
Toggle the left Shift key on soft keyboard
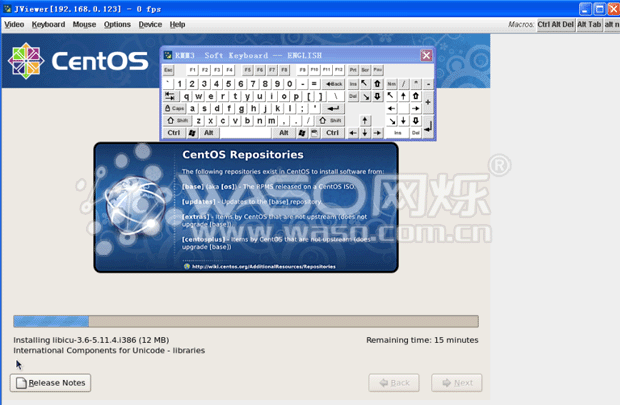click(178, 120)
